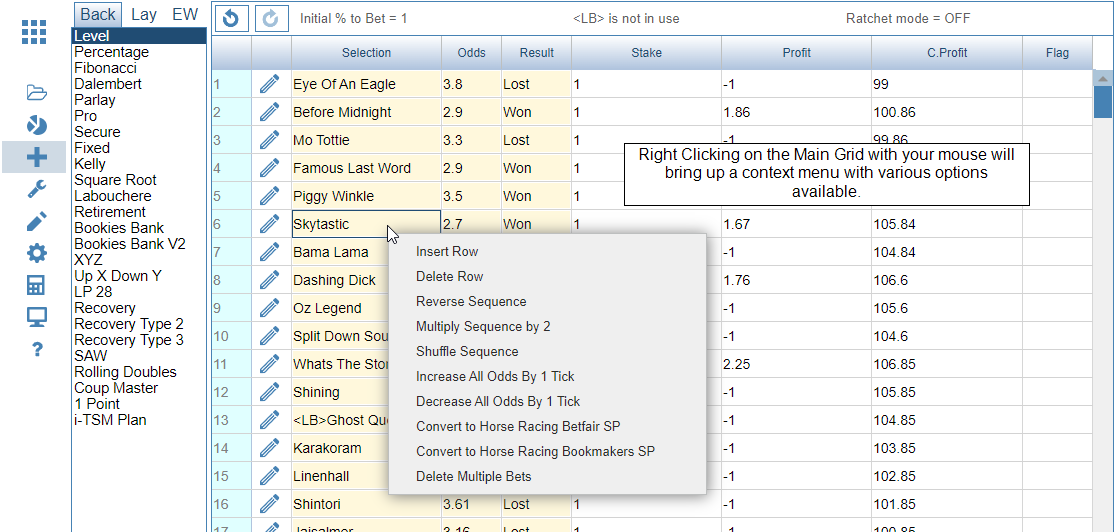The image size is (1114, 532).
Task: Click the monitor display icon in sidebar
Action: tap(36, 317)
